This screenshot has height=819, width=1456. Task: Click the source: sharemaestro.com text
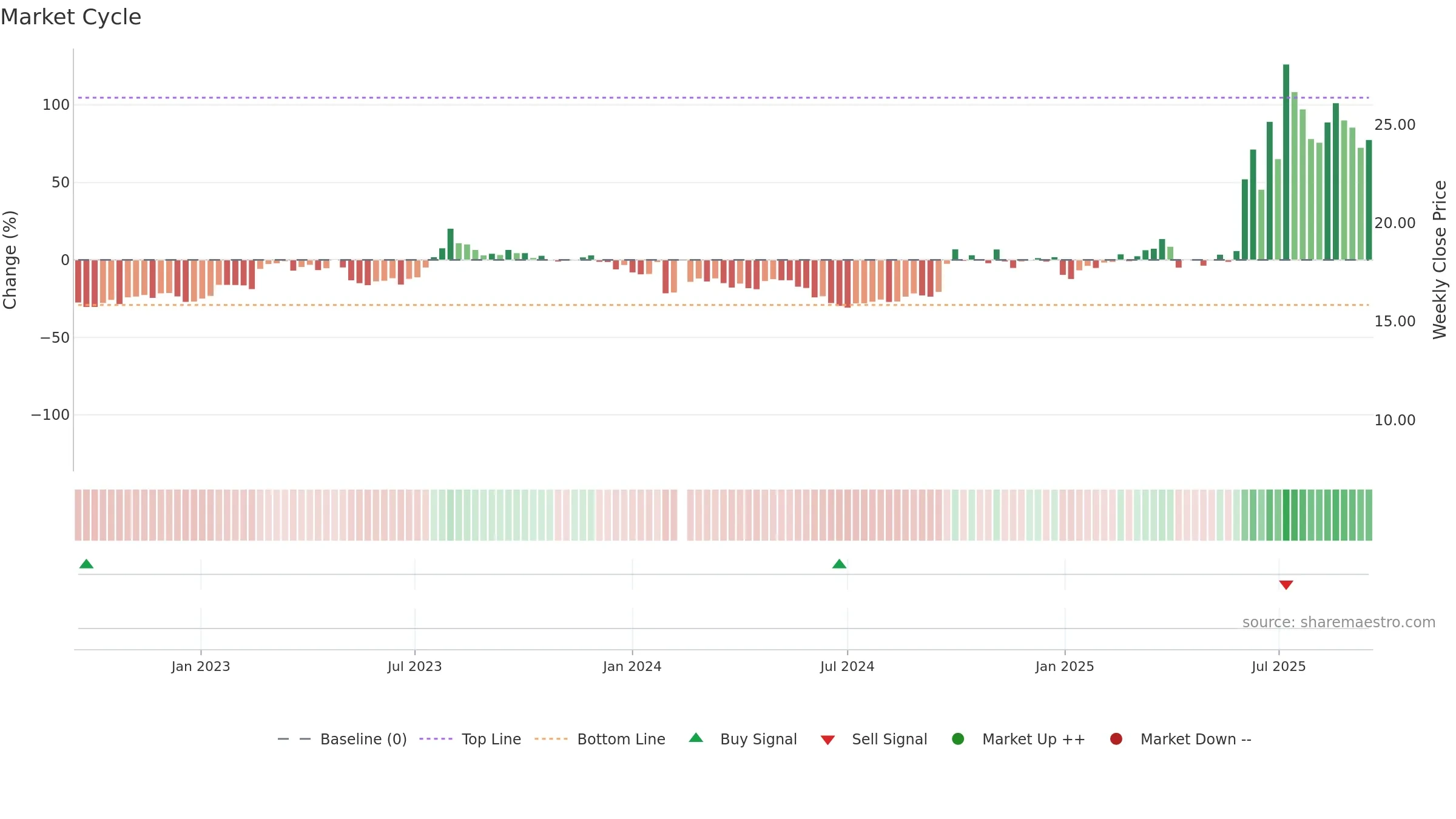tap(1339, 622)
